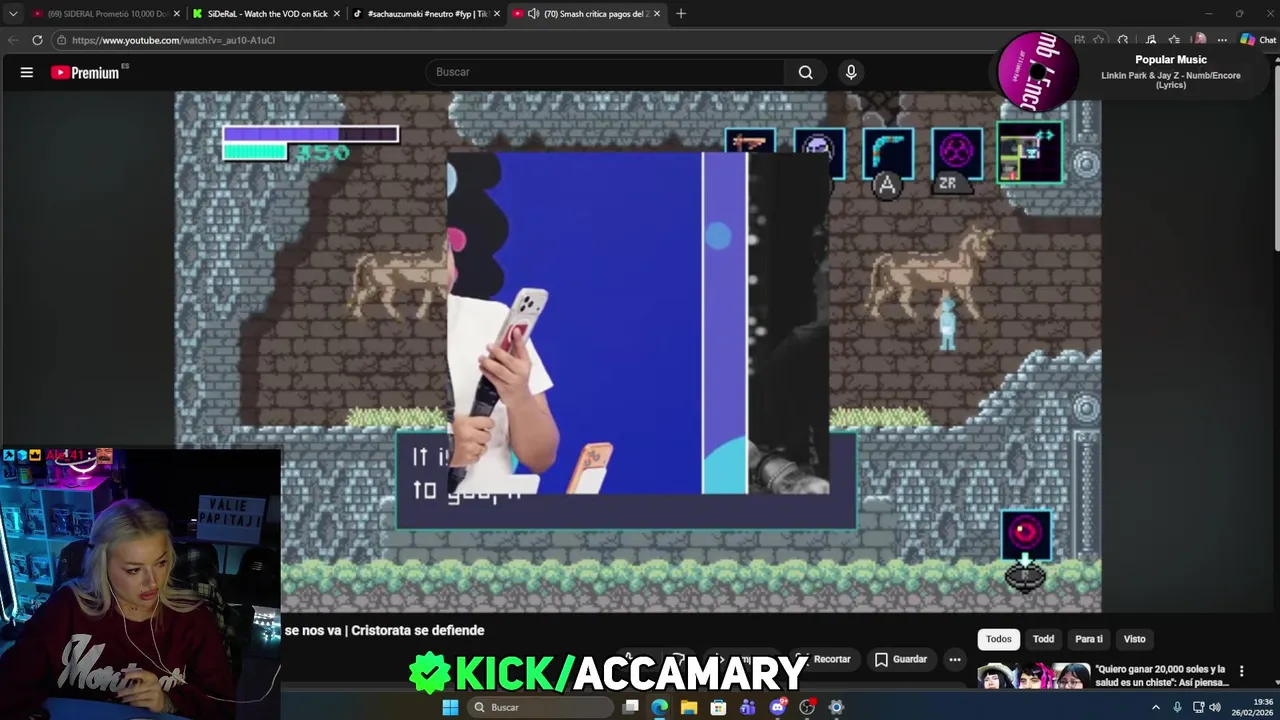This screenshot has height=720, width=1280.
Task: Start voice search with microphone icon
Action: (x=851, y=72)
